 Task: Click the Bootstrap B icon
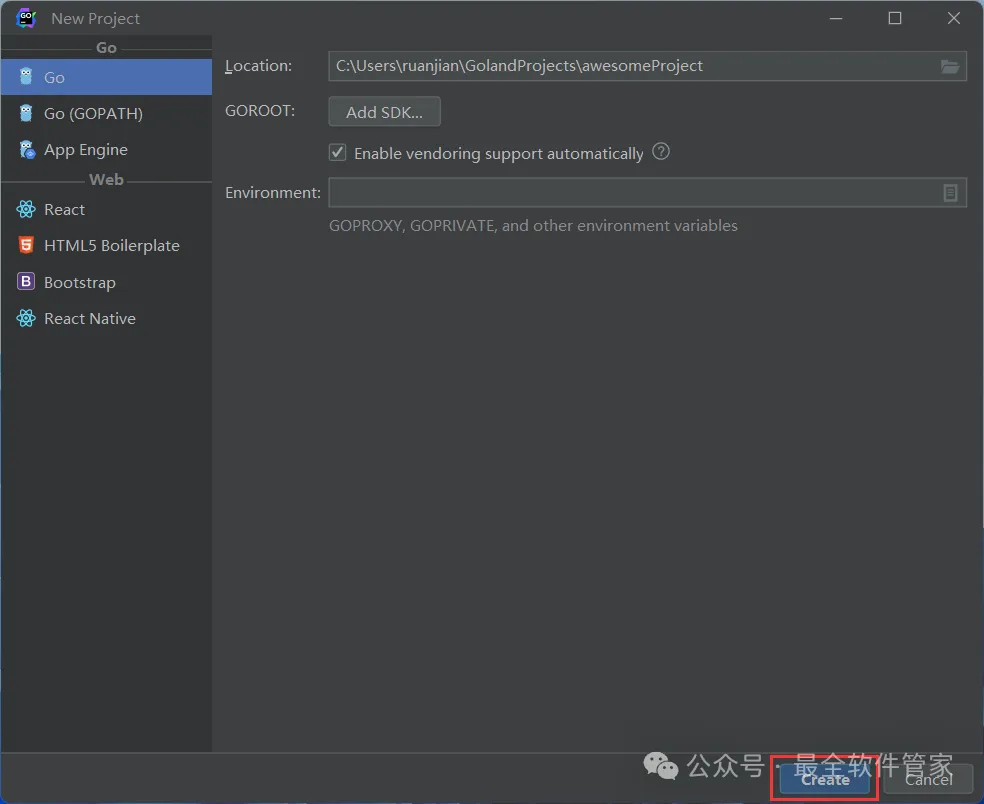pyautogui.click(x=26, y=281)
